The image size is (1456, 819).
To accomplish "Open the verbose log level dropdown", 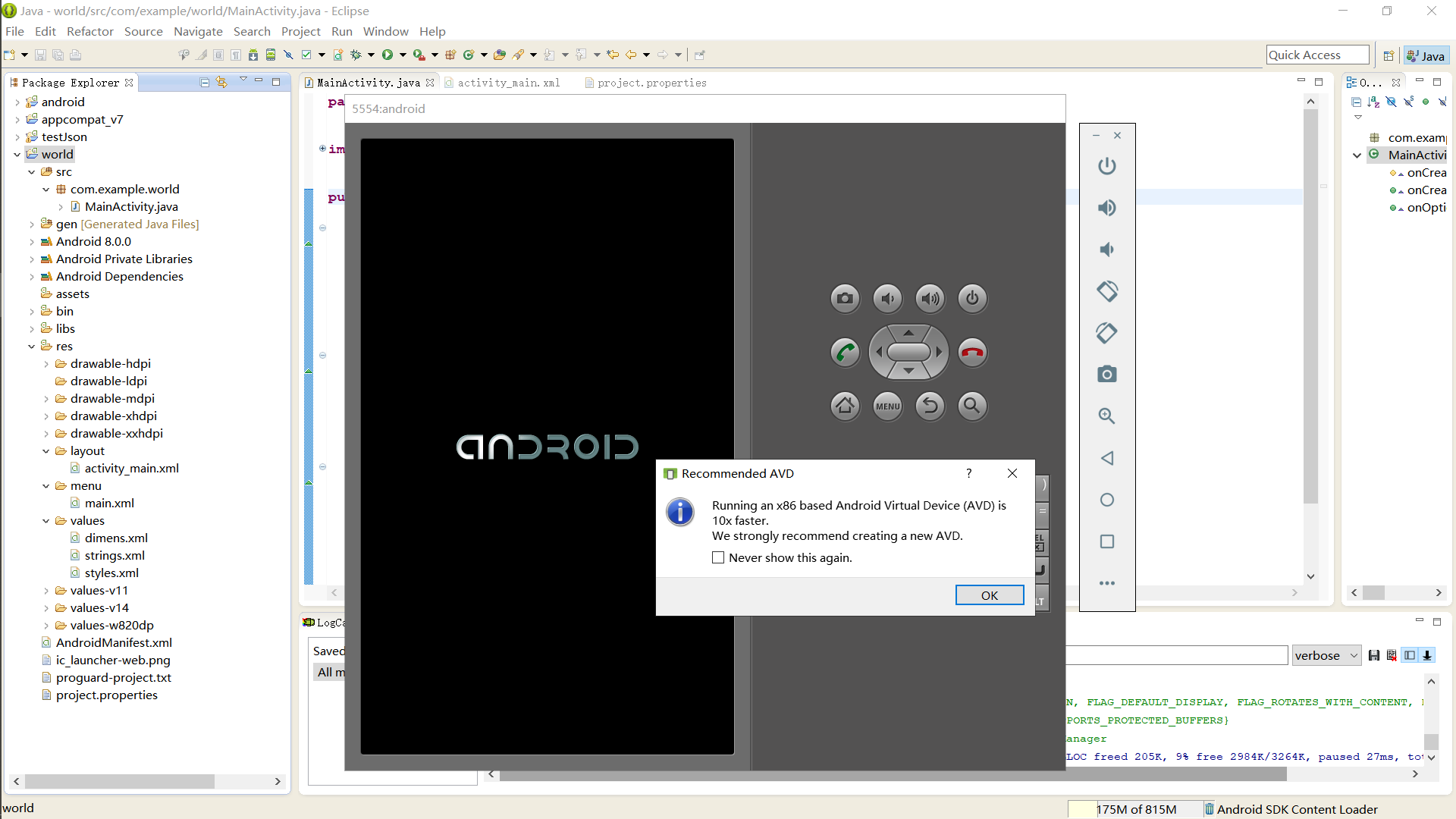I will (1326, 656).
